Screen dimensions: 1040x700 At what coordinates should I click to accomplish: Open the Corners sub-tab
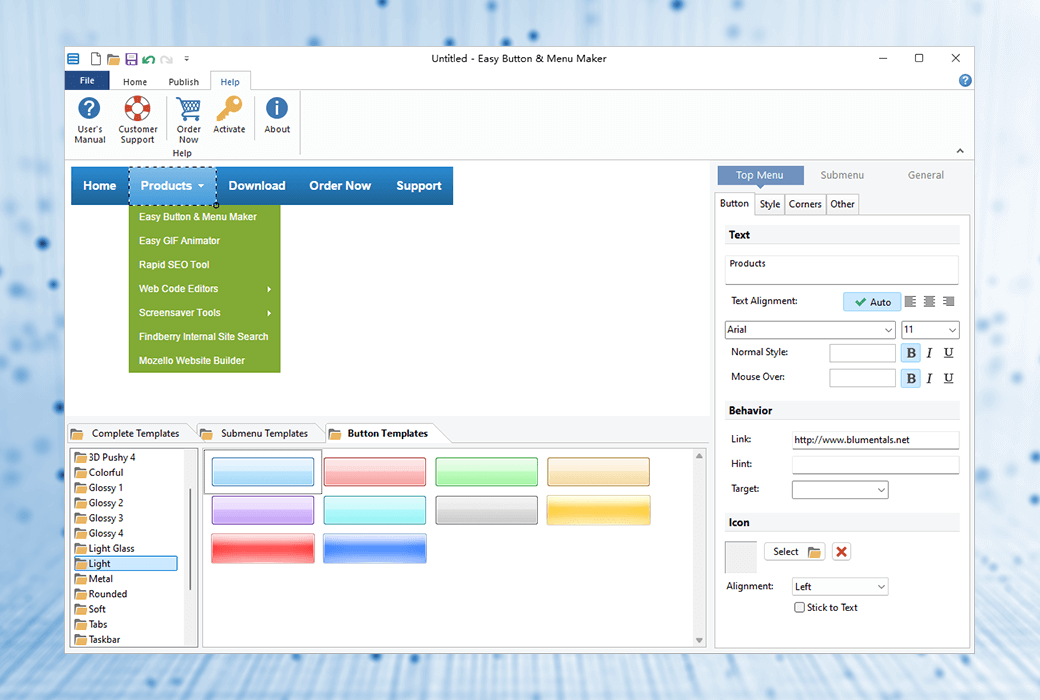coord(805,204)
